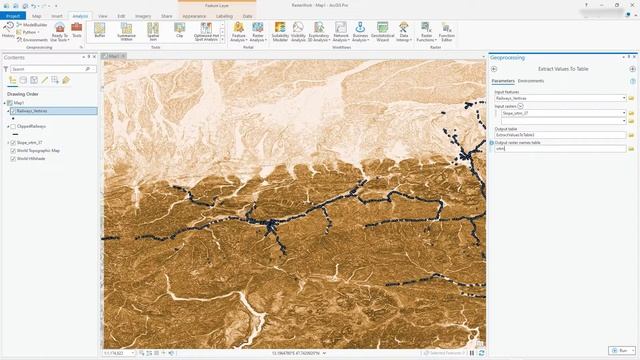
Task: Open the Slope_utm_37 input raster dropdown
Action: click(624, 113)
